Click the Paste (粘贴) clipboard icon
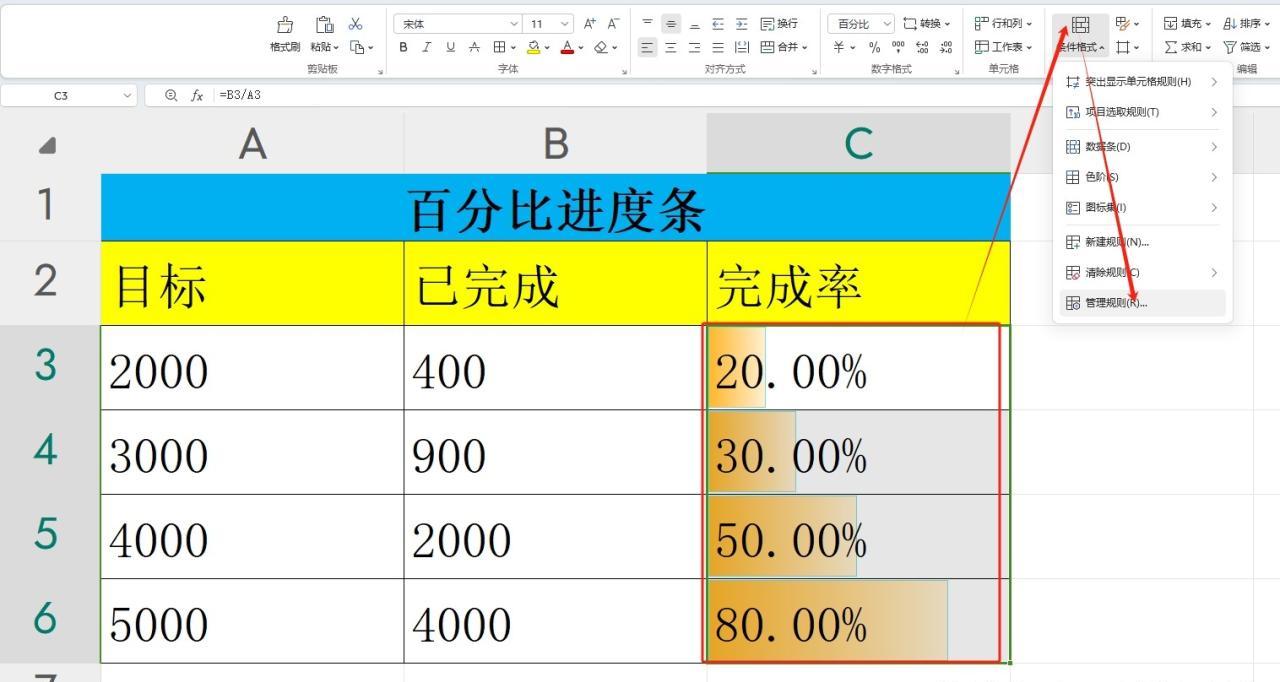The height and width of the screenshot is (682, 1280). pos(324,25)
